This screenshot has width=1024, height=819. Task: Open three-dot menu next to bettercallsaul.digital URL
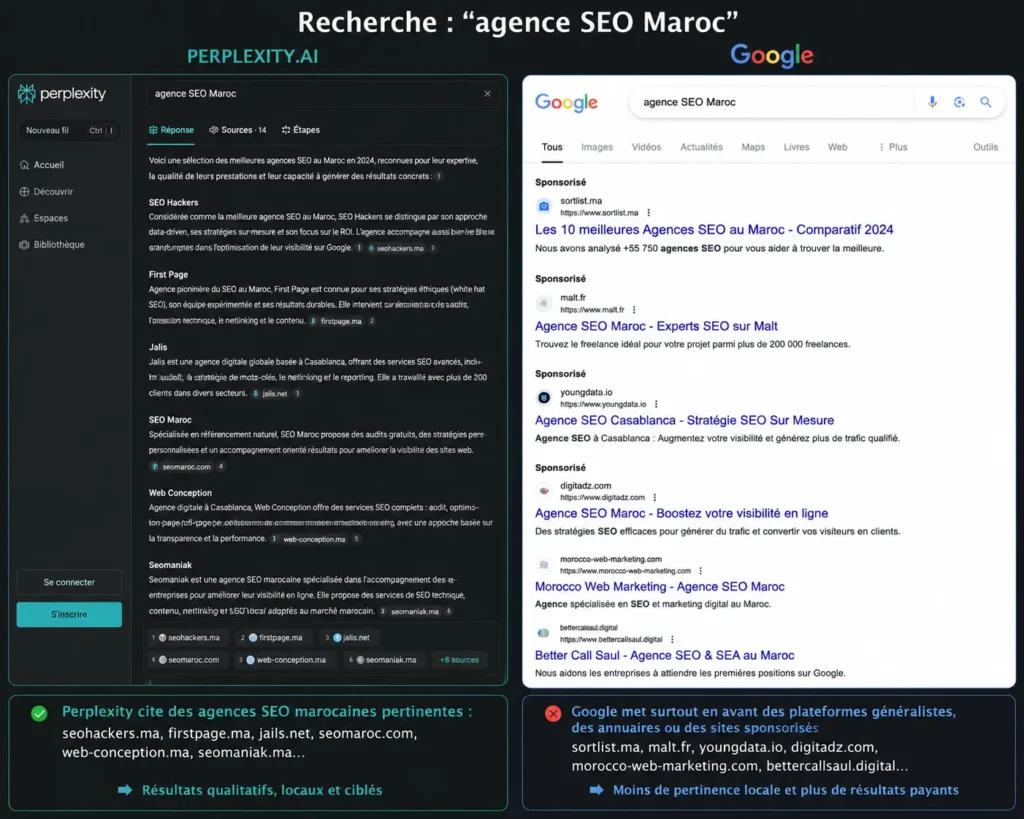tap(672, 639)
